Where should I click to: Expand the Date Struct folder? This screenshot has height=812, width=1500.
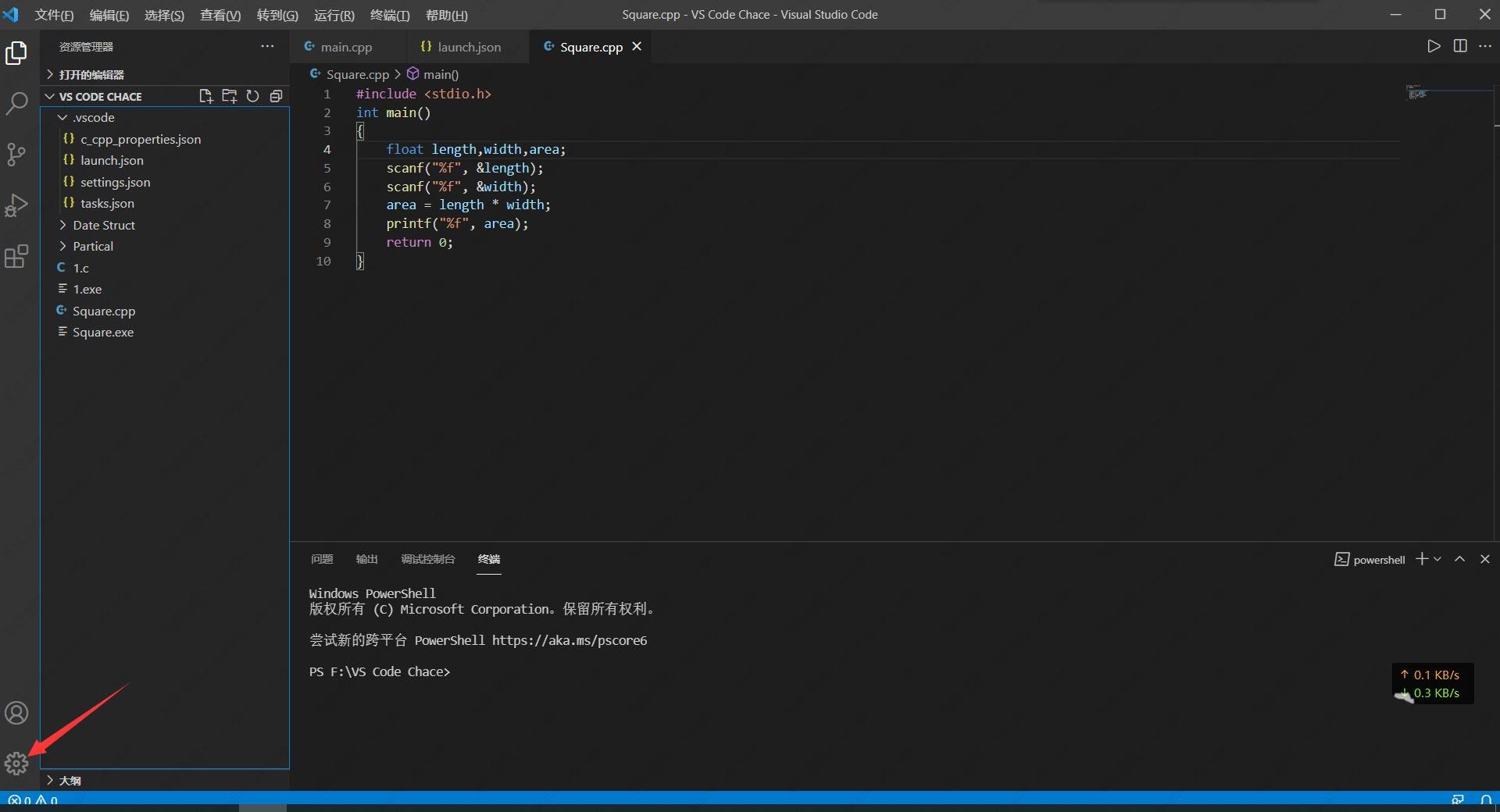(103, 225)
